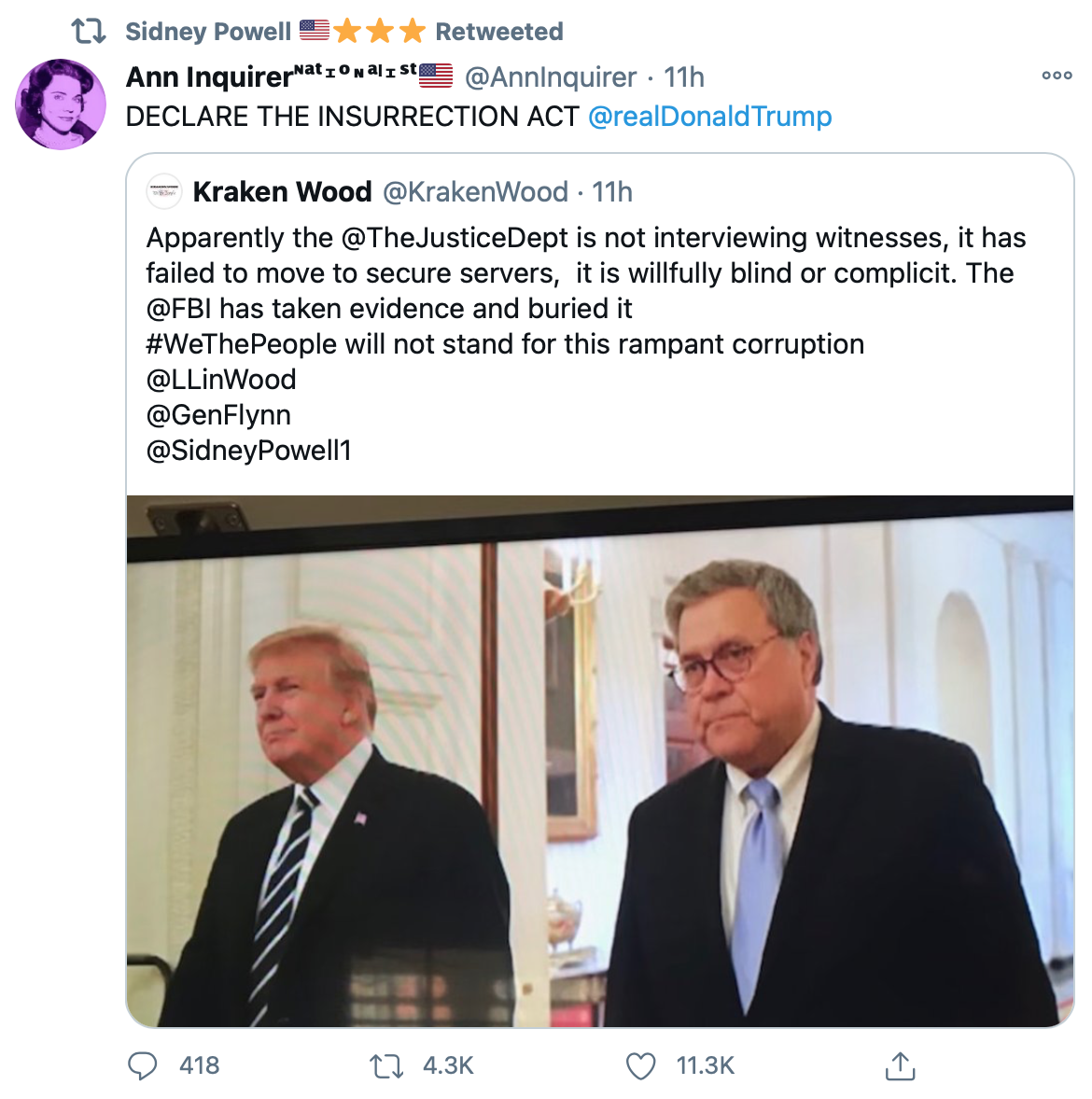Image resolution: width=1092 pixels, height=1099 pixels.
Task: Click the @TheJusticeDept mention
Action: (x=455, y=238)
